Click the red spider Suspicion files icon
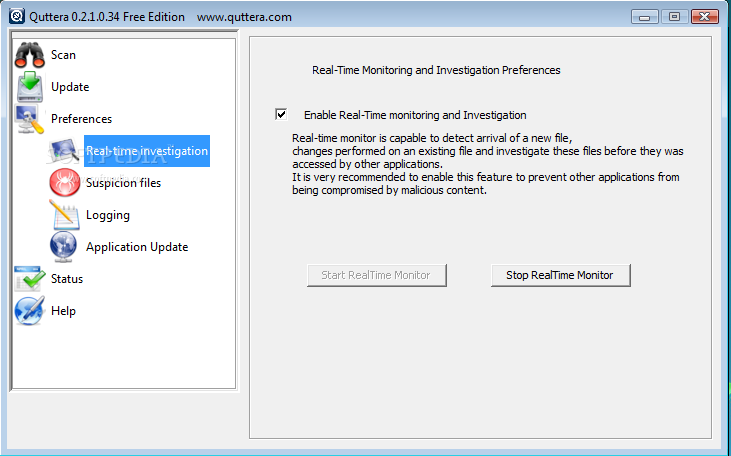 (x=64, y=183)
